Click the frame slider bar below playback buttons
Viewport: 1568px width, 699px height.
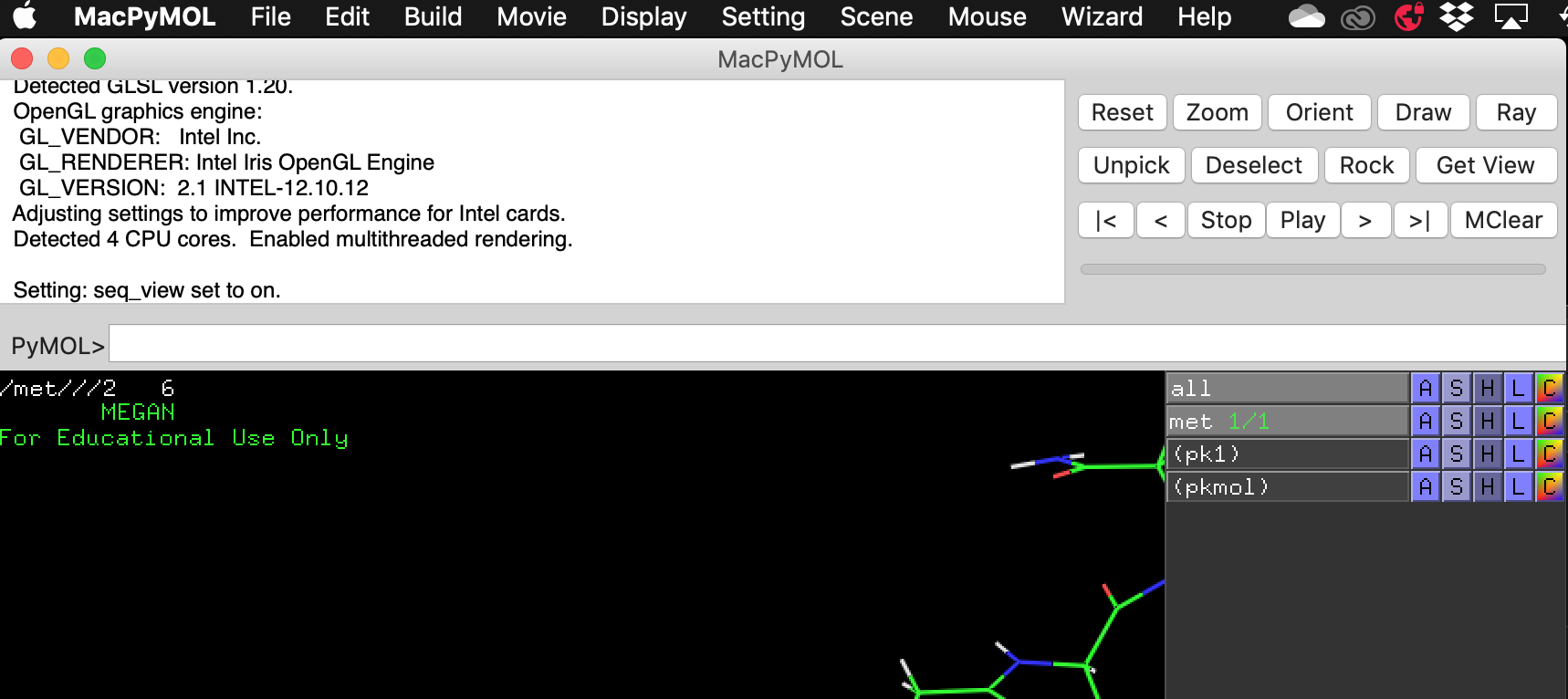click(1313, 269)
